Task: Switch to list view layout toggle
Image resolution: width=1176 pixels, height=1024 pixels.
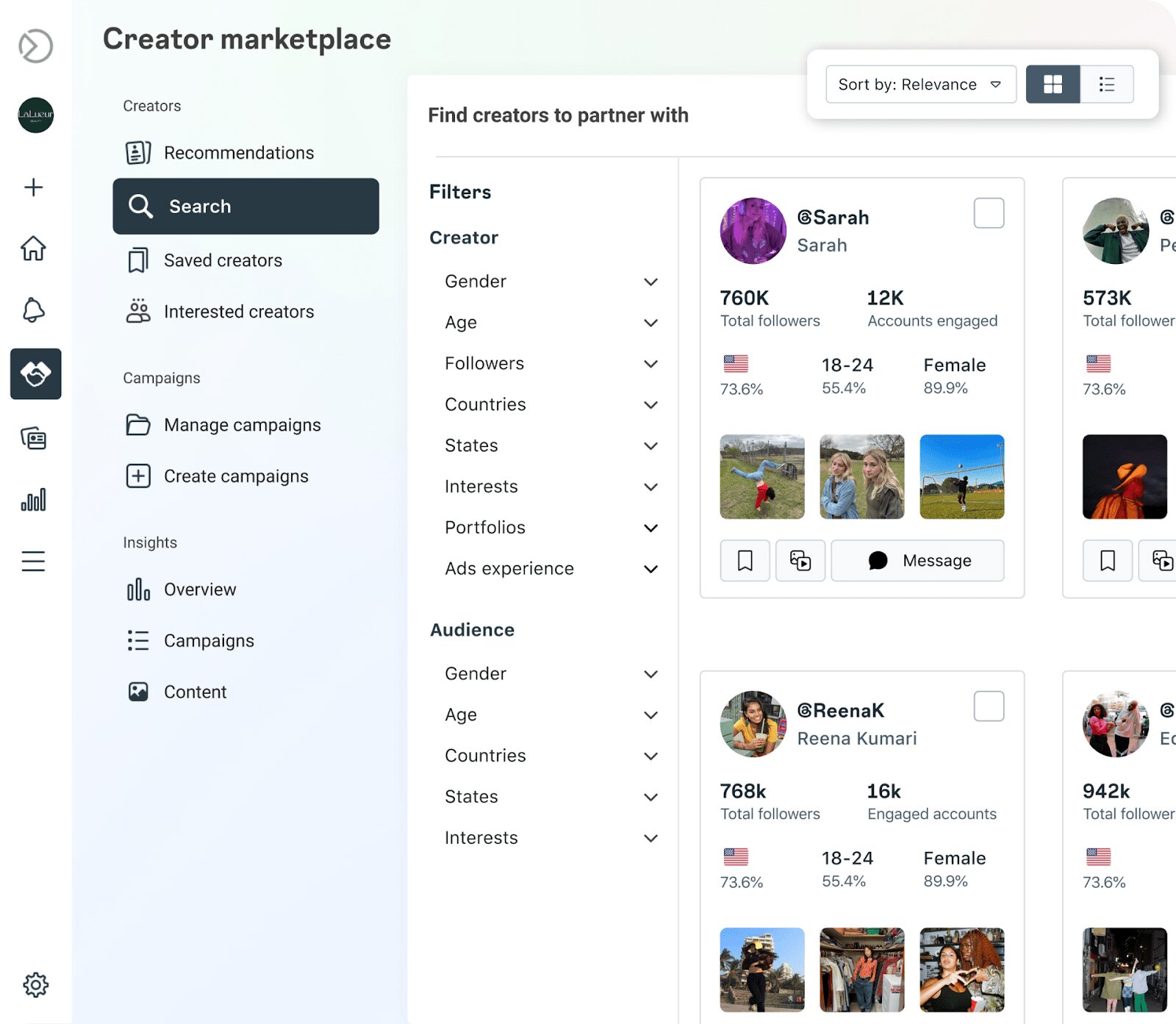Action: [1106, 84]
